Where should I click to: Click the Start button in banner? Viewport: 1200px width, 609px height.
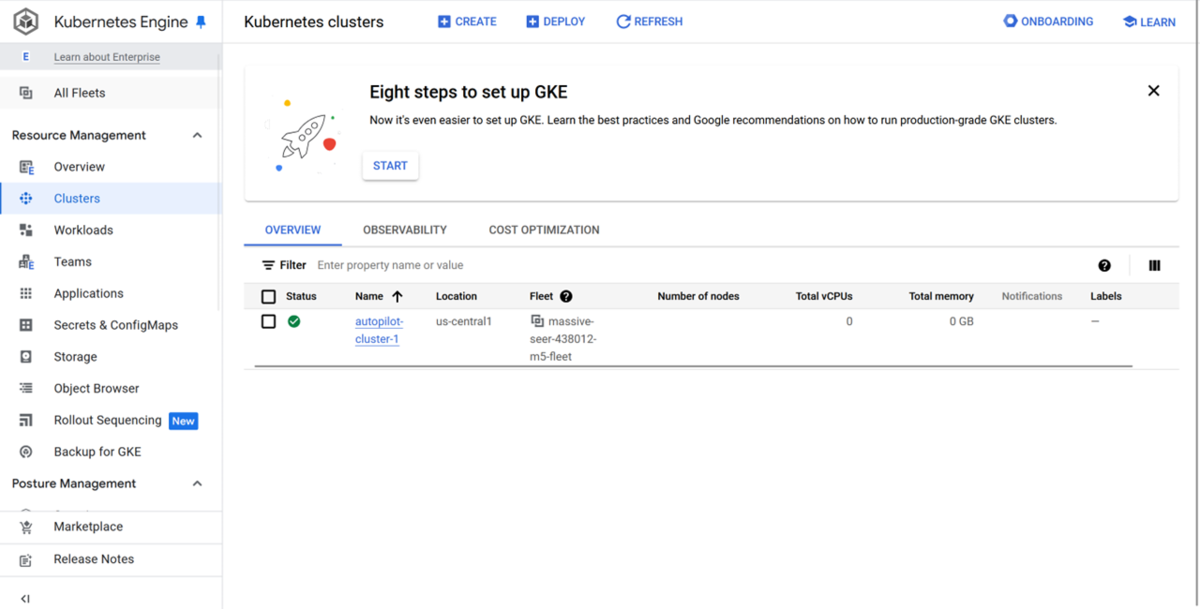390,166
